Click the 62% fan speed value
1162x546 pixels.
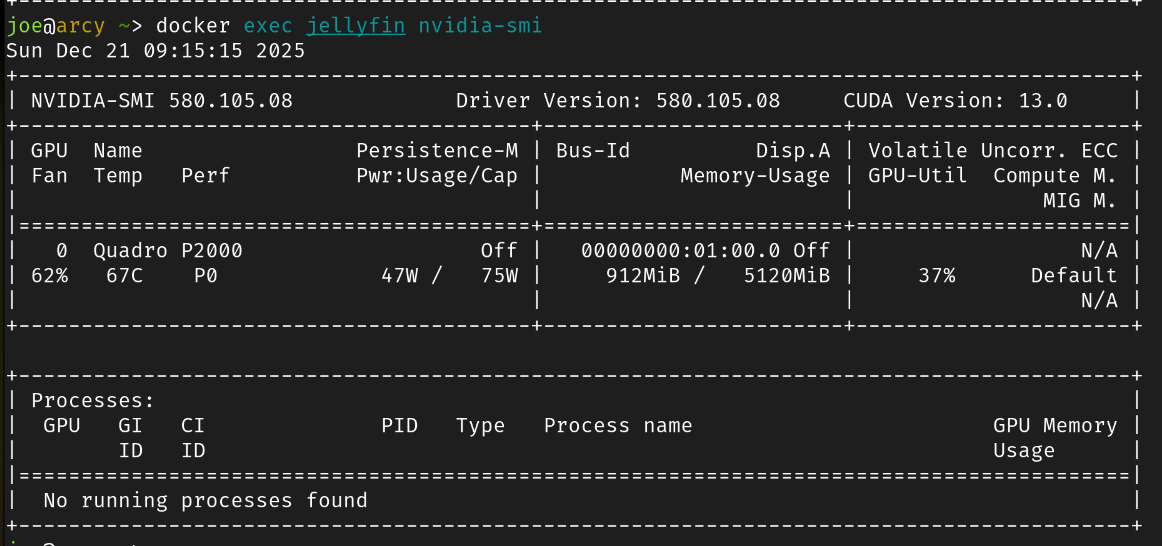50,276
